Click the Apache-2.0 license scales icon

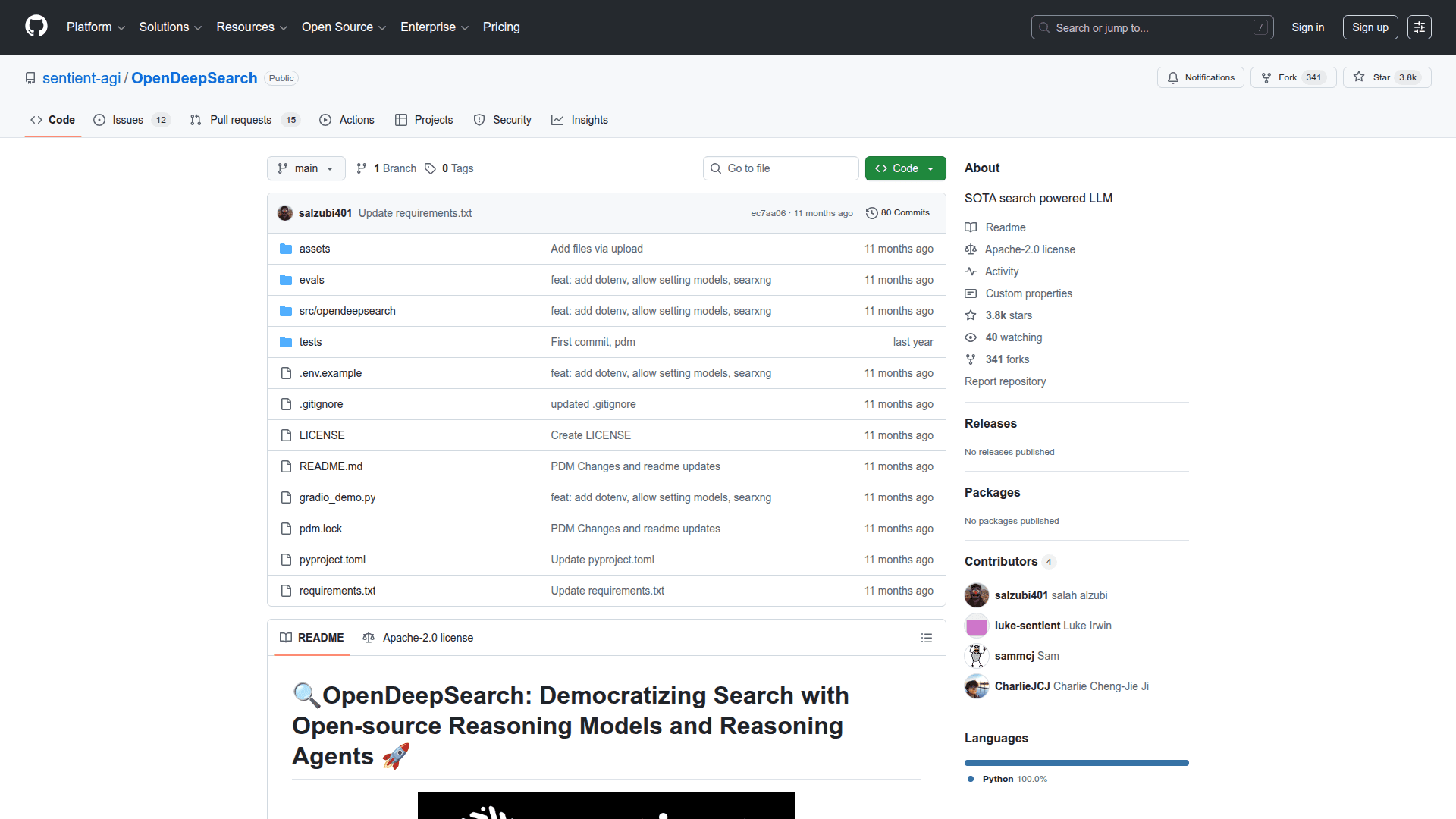click(369, 638)
